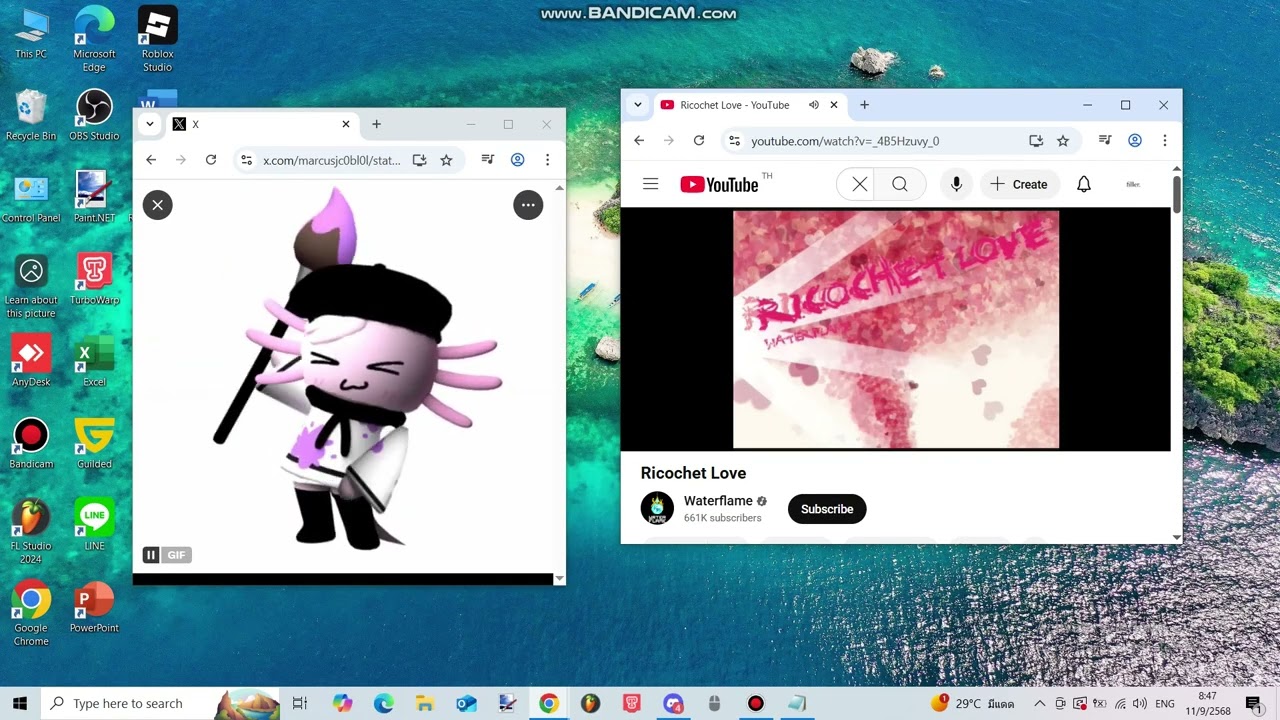The height and width of the screenshot is (720, 1280).
Task: Subscribe to Waterflame
Action: tap(827, 509)
